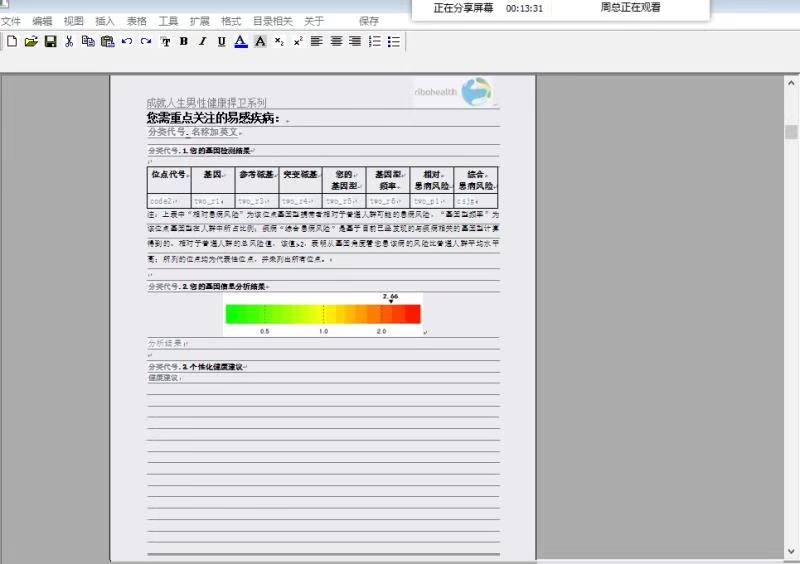Open the 表格 menu
The height and width of the screenshot is (564, 800).
click(x=137, y=21)
